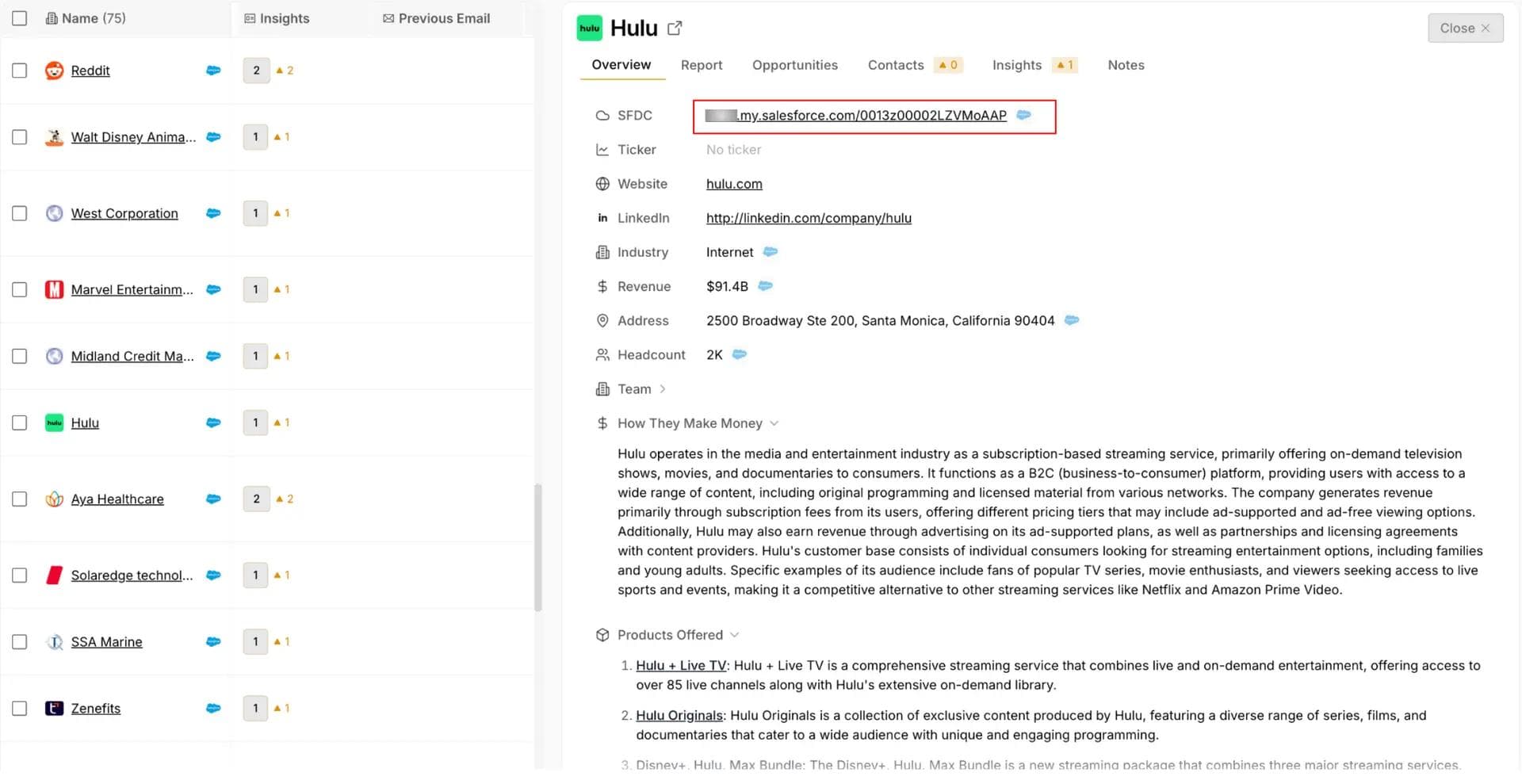
Task: Switch to the Opportunities tab
Action: (794, 65)
